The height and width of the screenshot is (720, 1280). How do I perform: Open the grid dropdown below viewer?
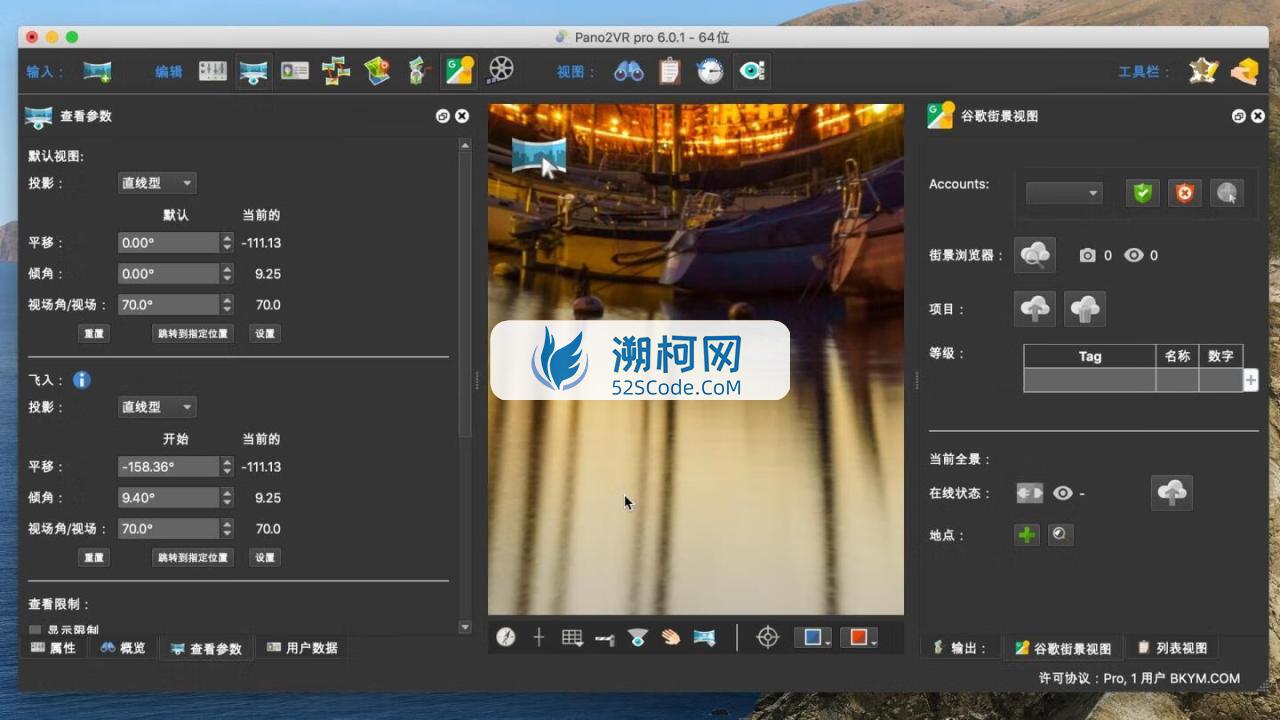click(x=572, y=637)
